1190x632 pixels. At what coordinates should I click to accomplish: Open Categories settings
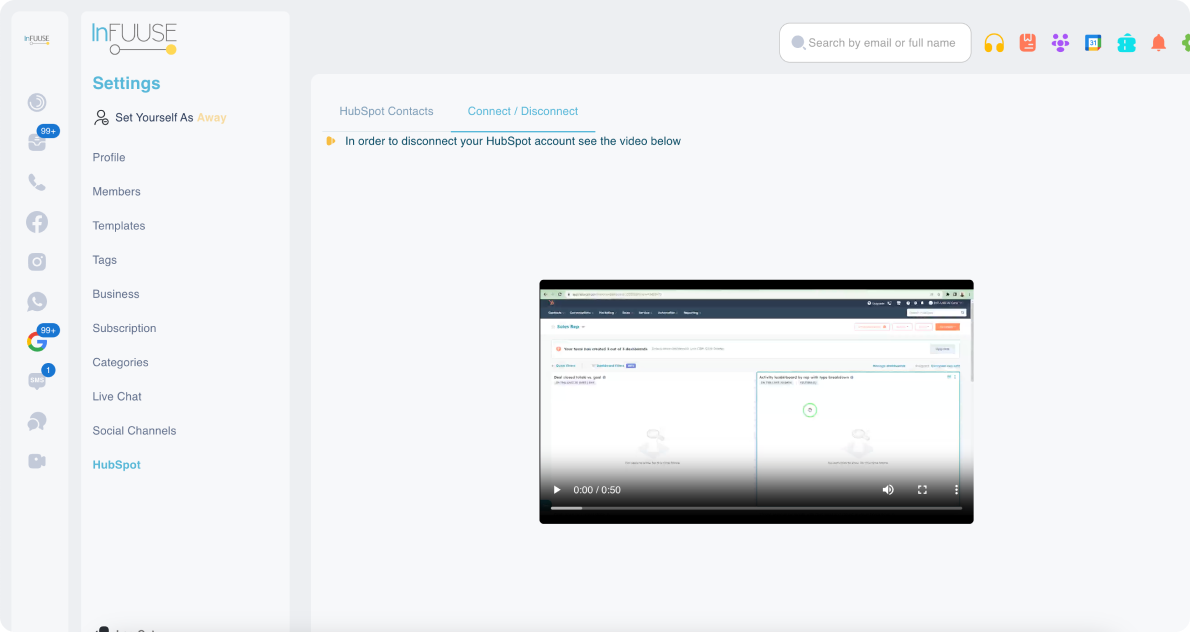[121, 362]
